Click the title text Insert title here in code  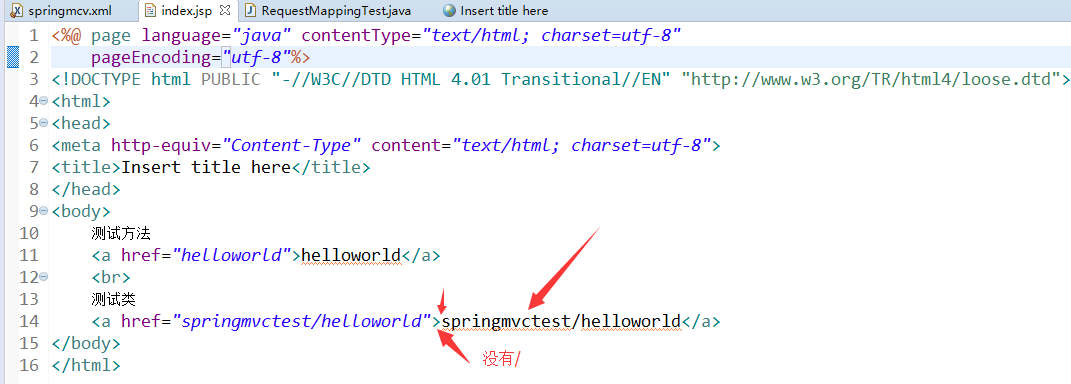coord(206,167)
